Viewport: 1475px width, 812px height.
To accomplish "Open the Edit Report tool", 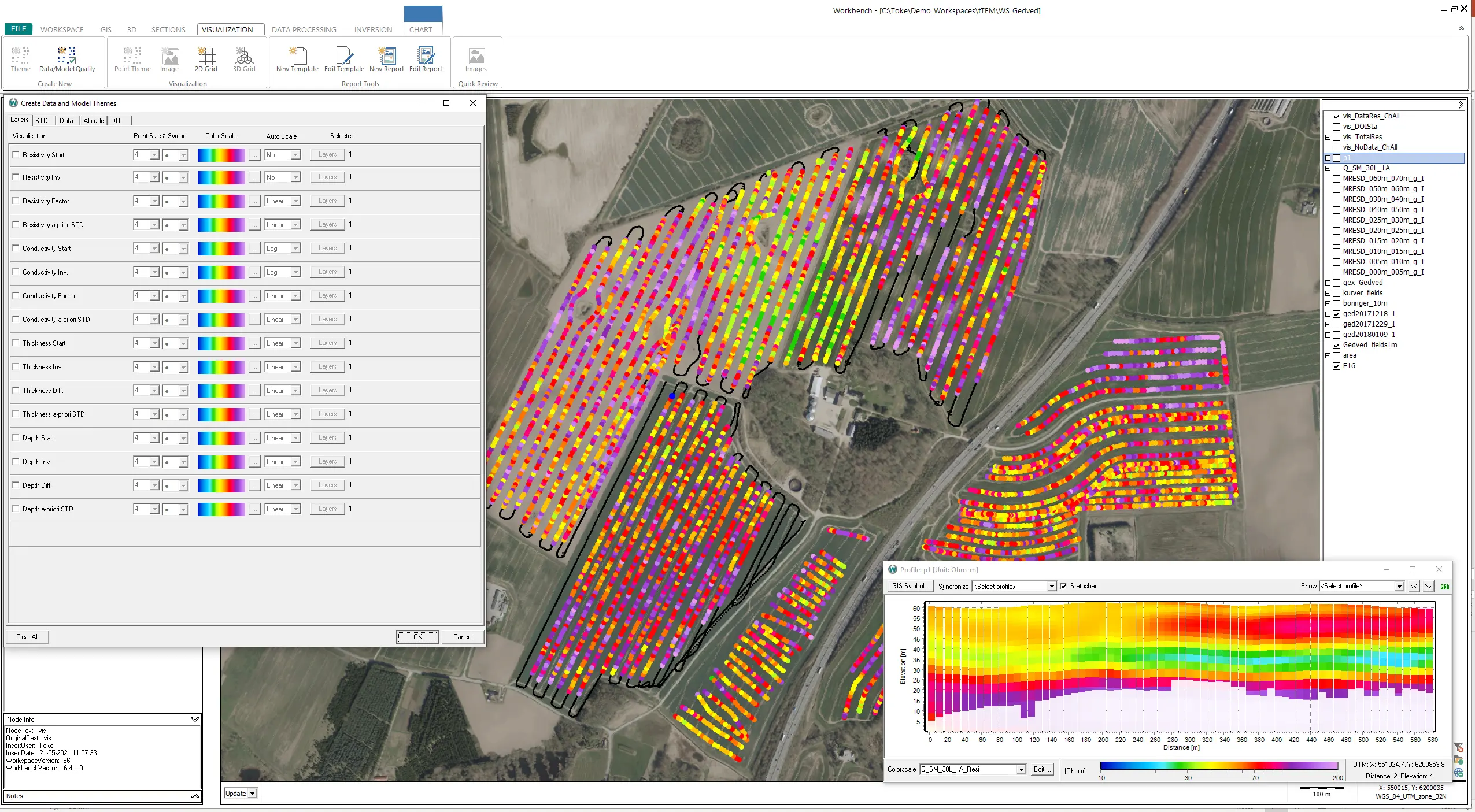I will click(426, 59).
